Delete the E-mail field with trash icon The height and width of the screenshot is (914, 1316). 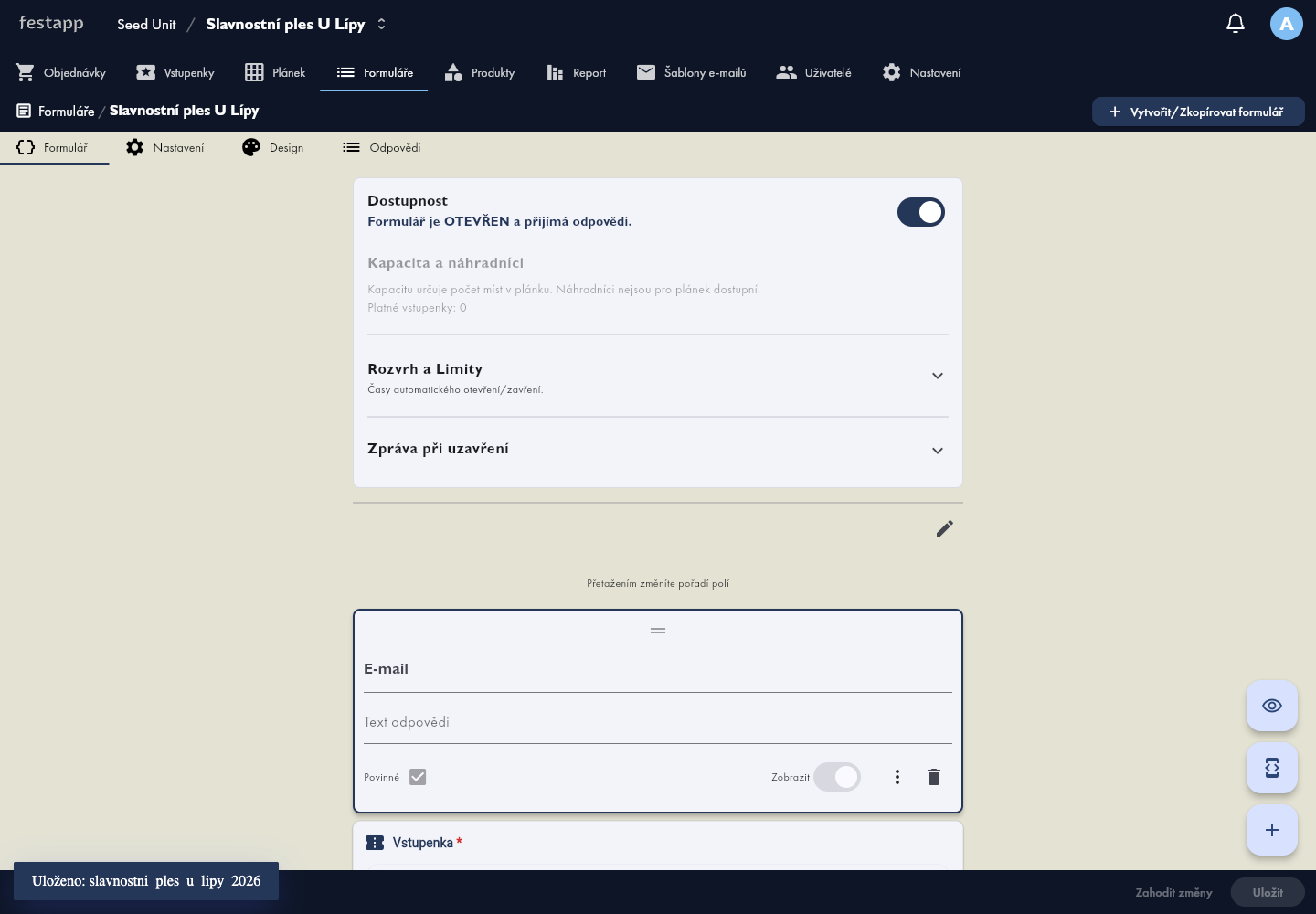tap(934, 777)
